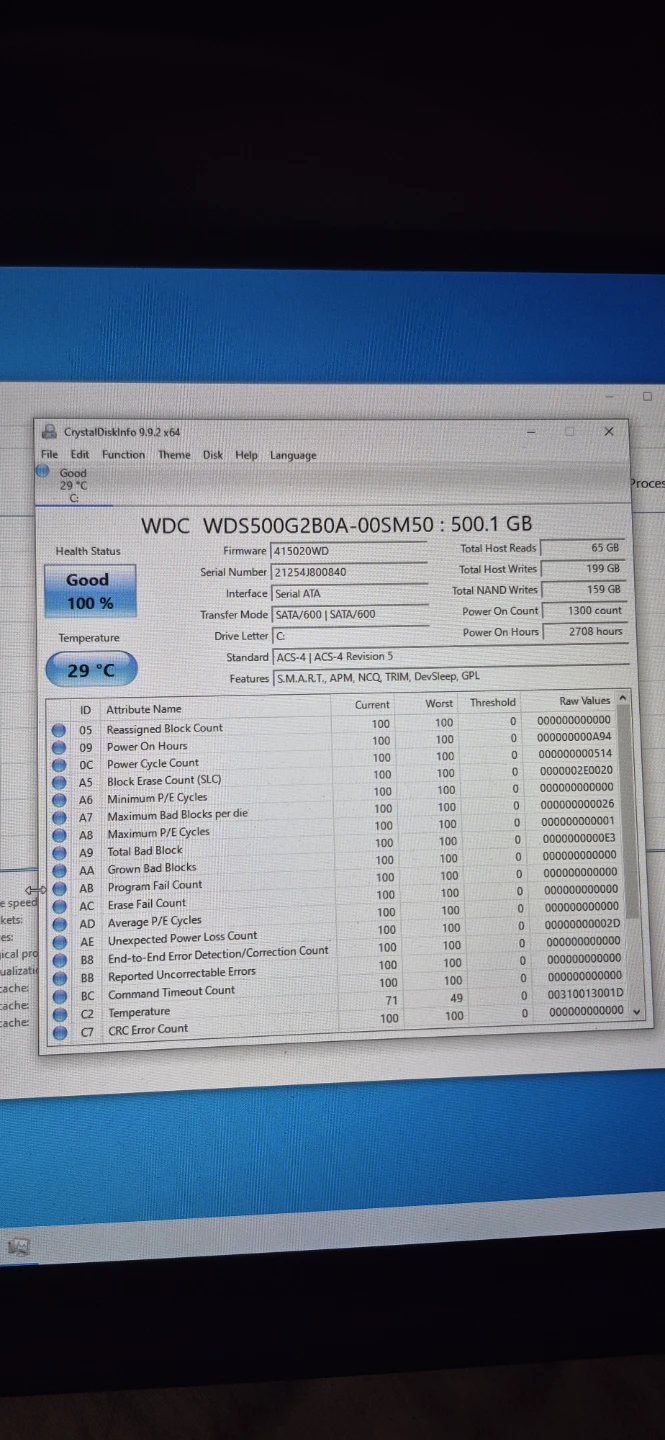Click the Current column header
This screenshot has height=1440, width=665.
[372, 704]
